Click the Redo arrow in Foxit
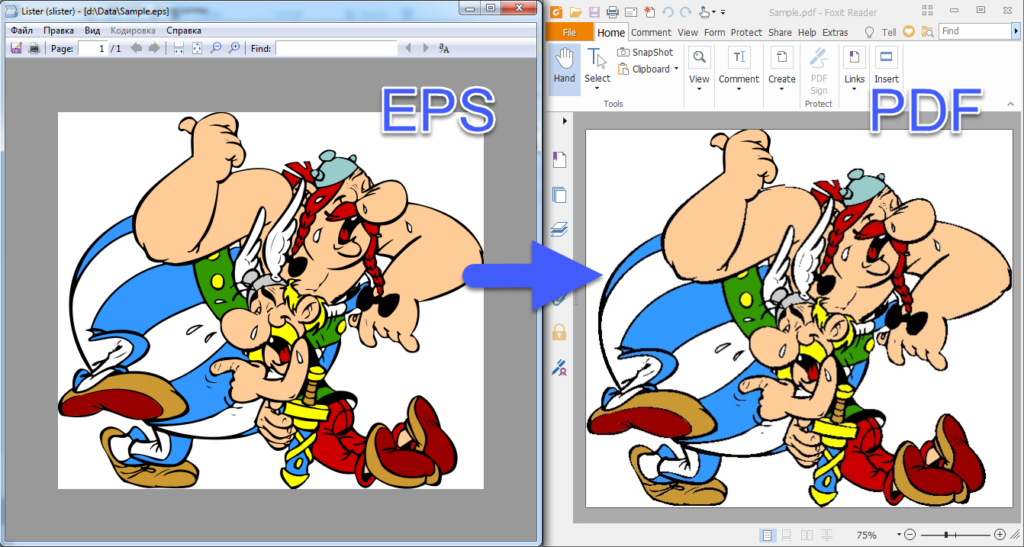The height and width of the screenshot is (547, 1024). (686, 11)
